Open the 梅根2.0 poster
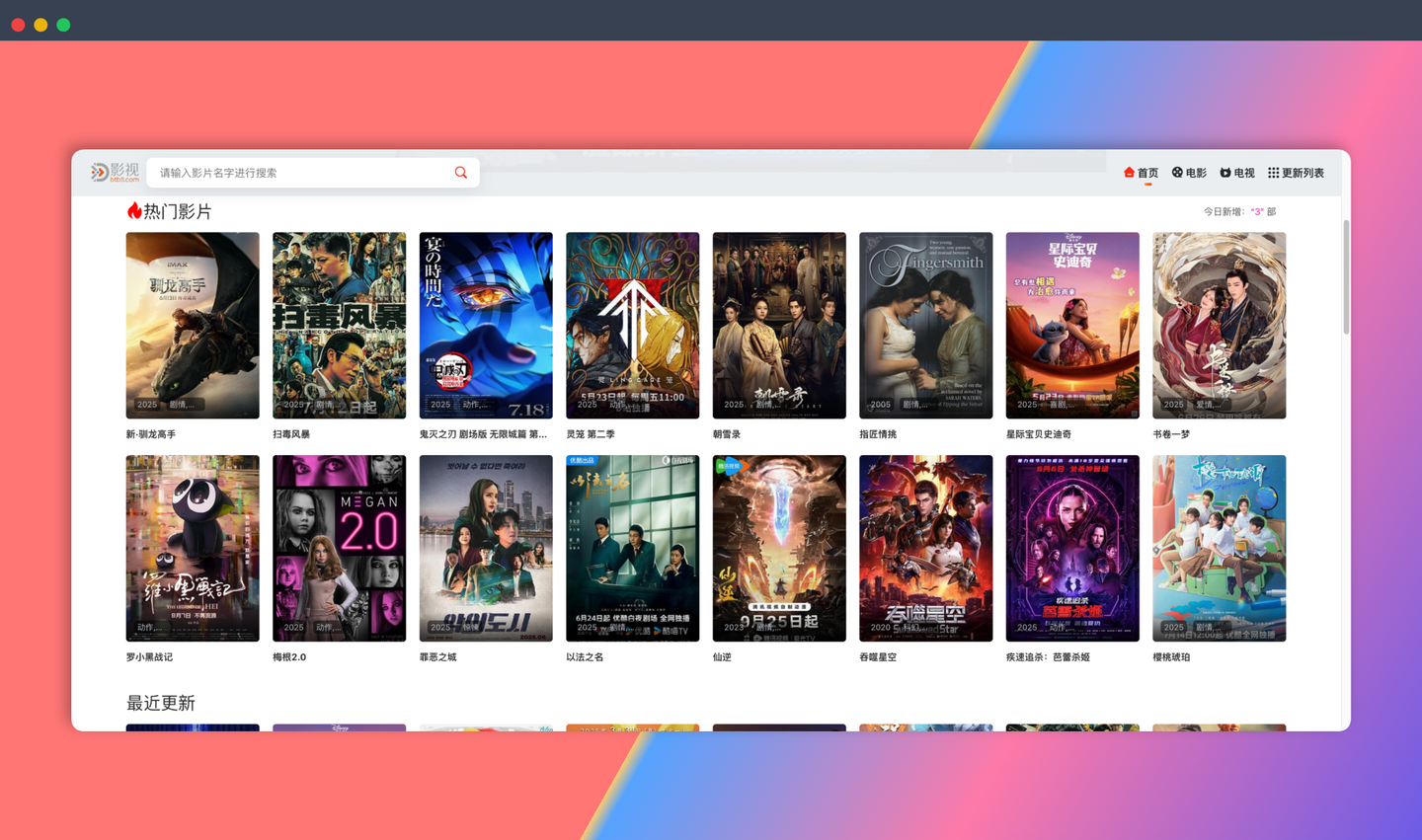Screen dimensions: 1422x840 339,548
